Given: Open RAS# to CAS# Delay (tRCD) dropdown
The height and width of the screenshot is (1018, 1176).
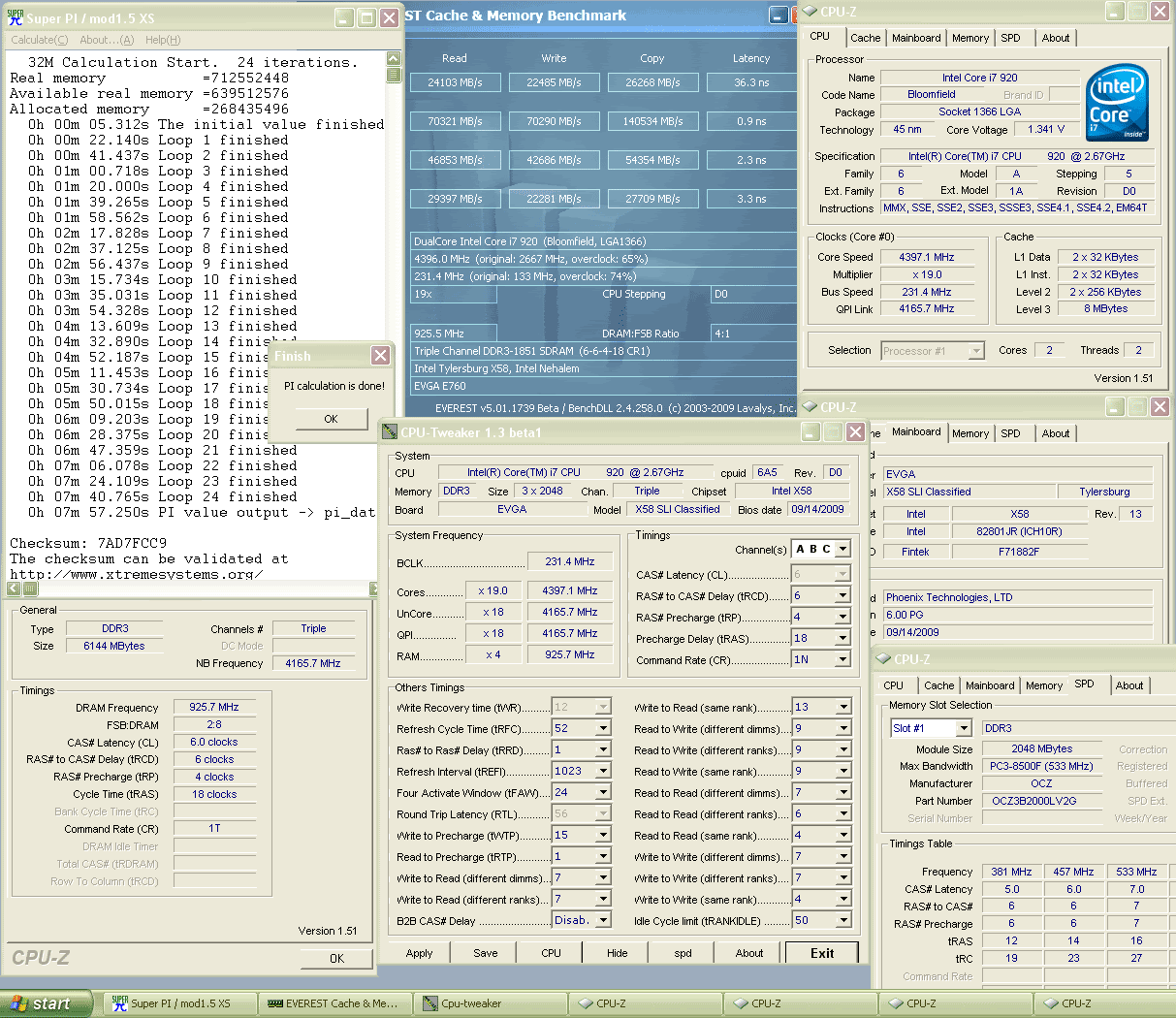Looking at the screenshot, I should tap(842, 595).
